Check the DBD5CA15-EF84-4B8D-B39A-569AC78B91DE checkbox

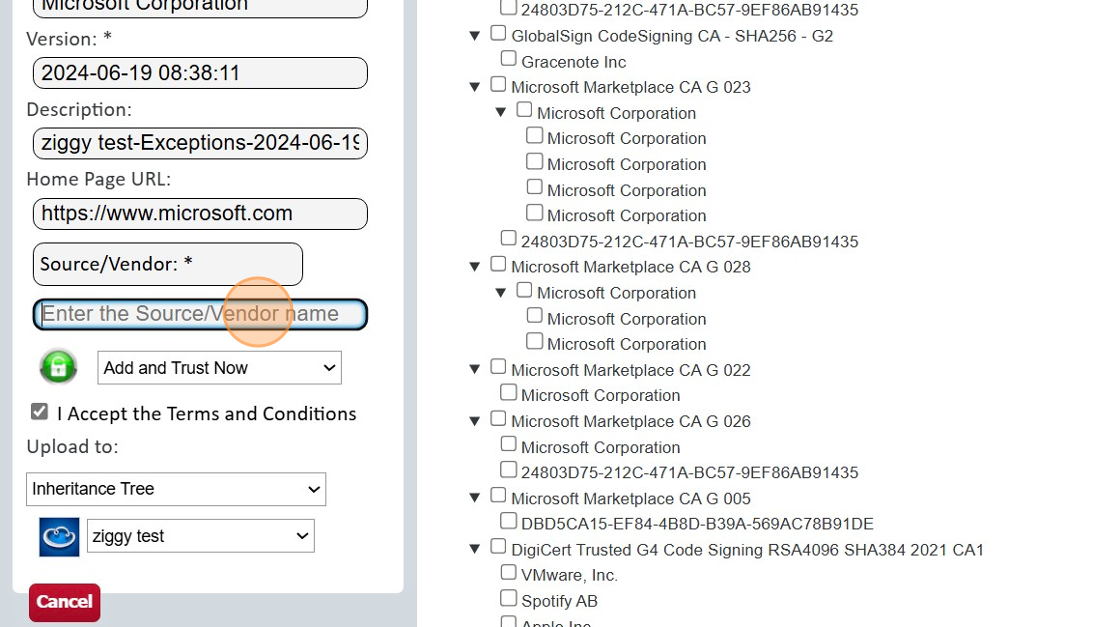pyautogui.click(x=508, y=522)
